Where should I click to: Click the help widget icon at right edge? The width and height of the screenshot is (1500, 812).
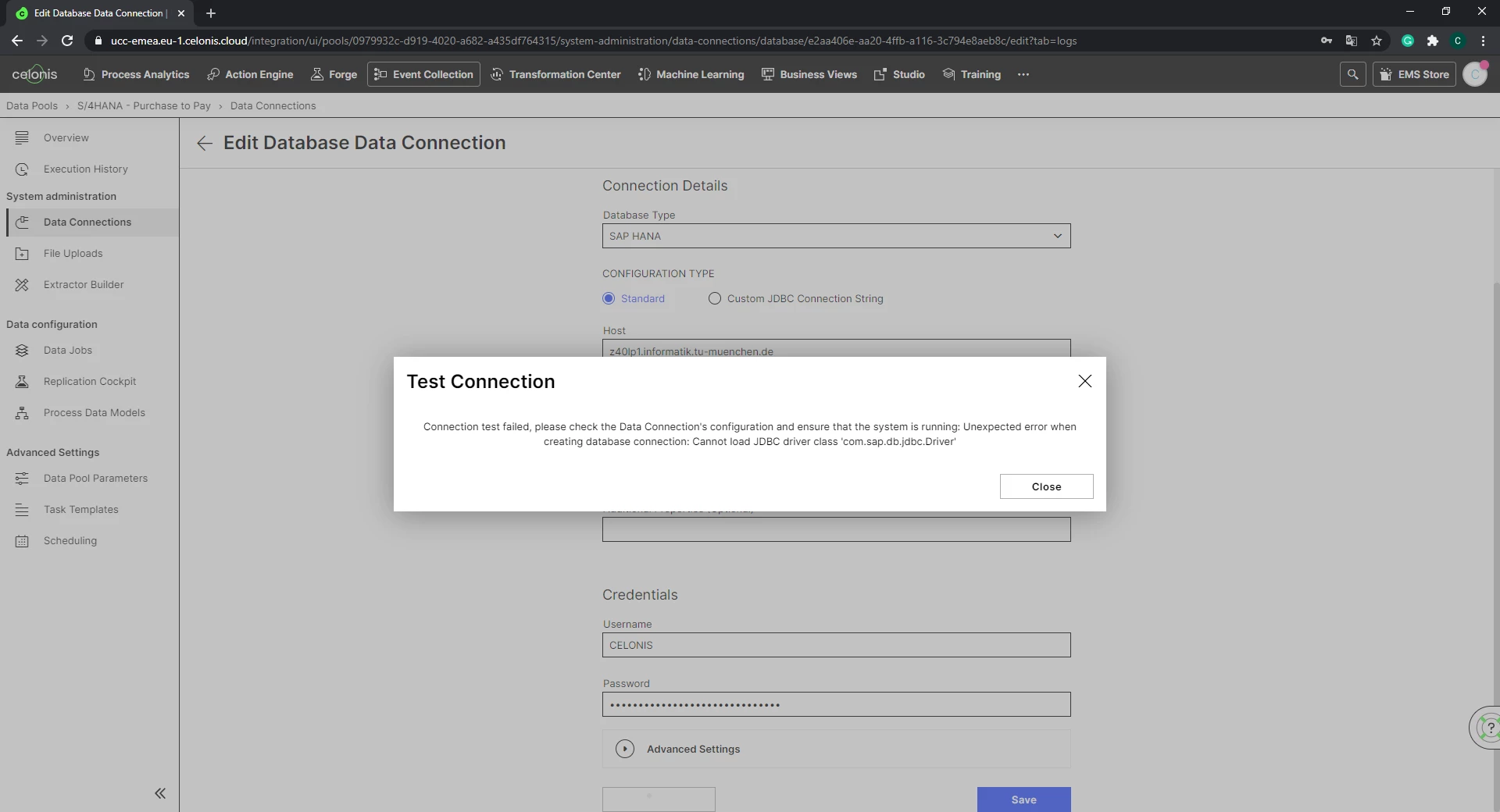pyautogui.click(x=1487, y=728)
